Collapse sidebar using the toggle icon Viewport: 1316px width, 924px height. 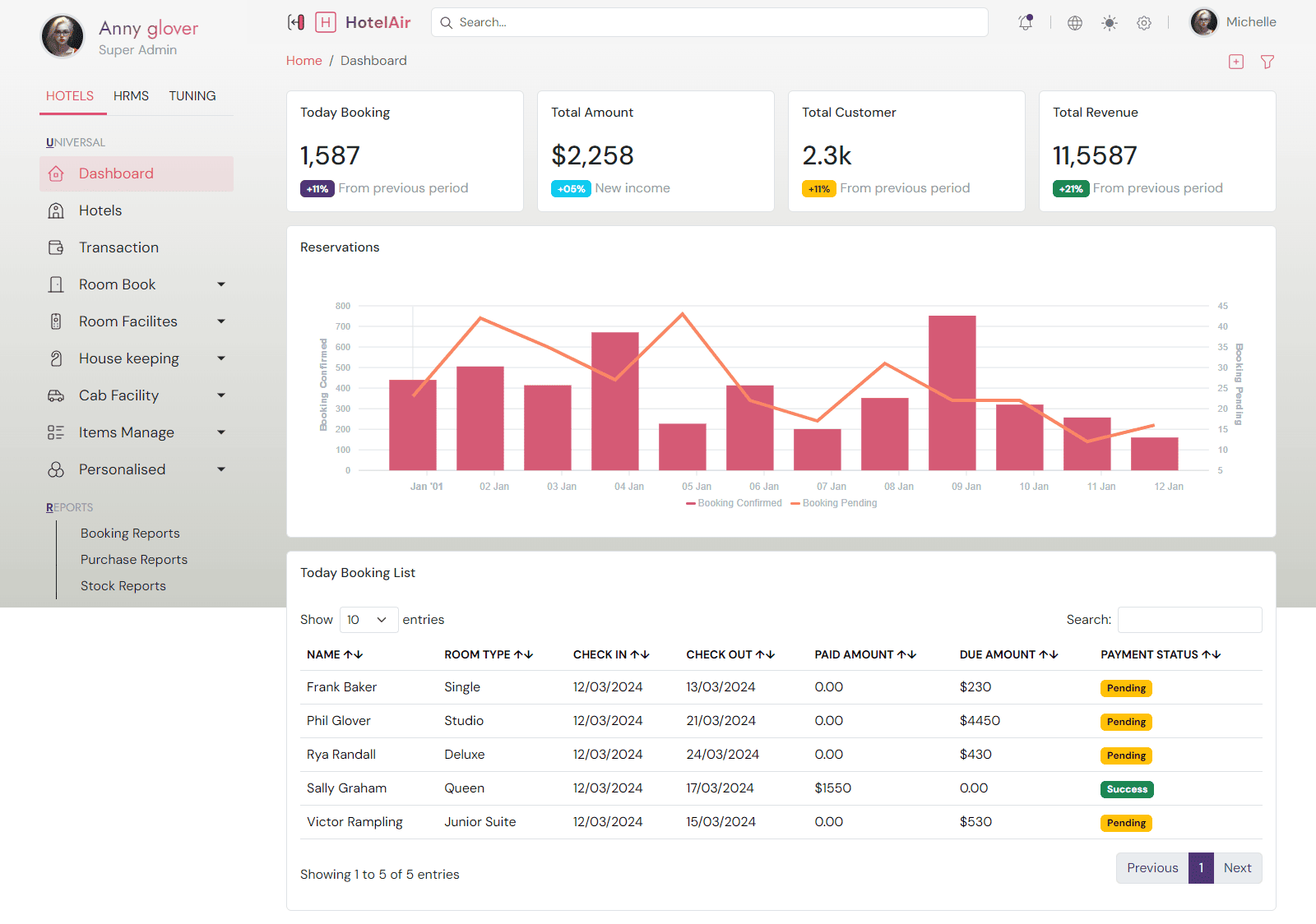coord(296,22)
